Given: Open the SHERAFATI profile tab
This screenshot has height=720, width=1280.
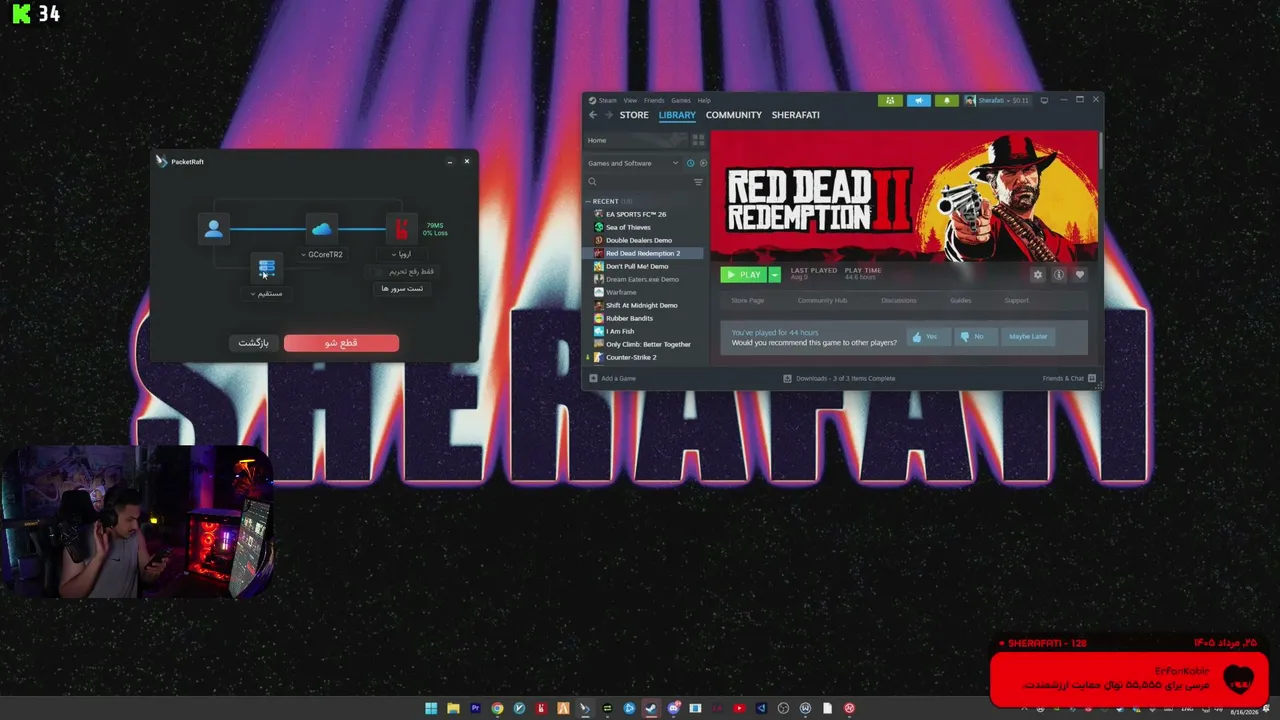Looking at the screenshot, I should pyautogui.click(x=796, y=115).
